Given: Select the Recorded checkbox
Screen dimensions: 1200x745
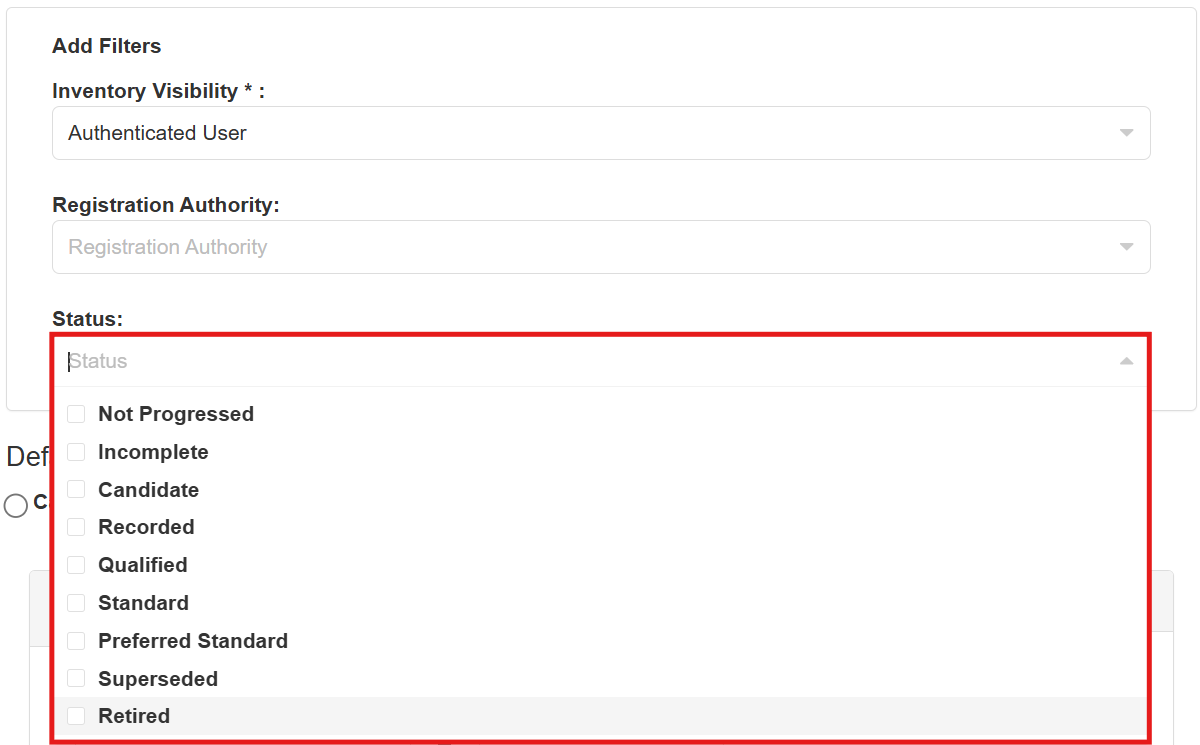Looking at the screenshot, I should coord(76,527).
